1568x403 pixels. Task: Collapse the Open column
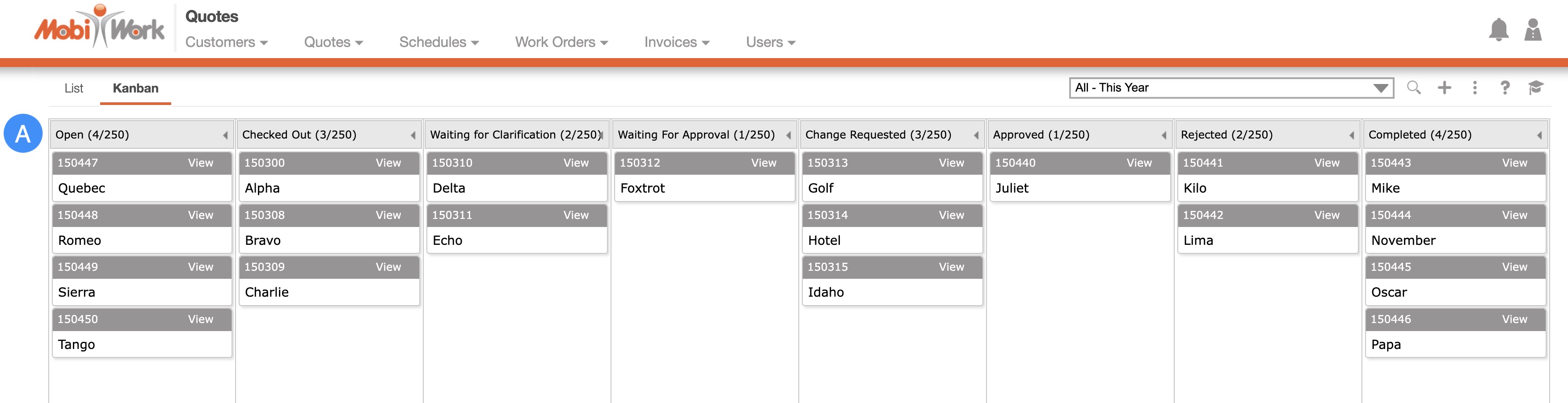(225, 135)
